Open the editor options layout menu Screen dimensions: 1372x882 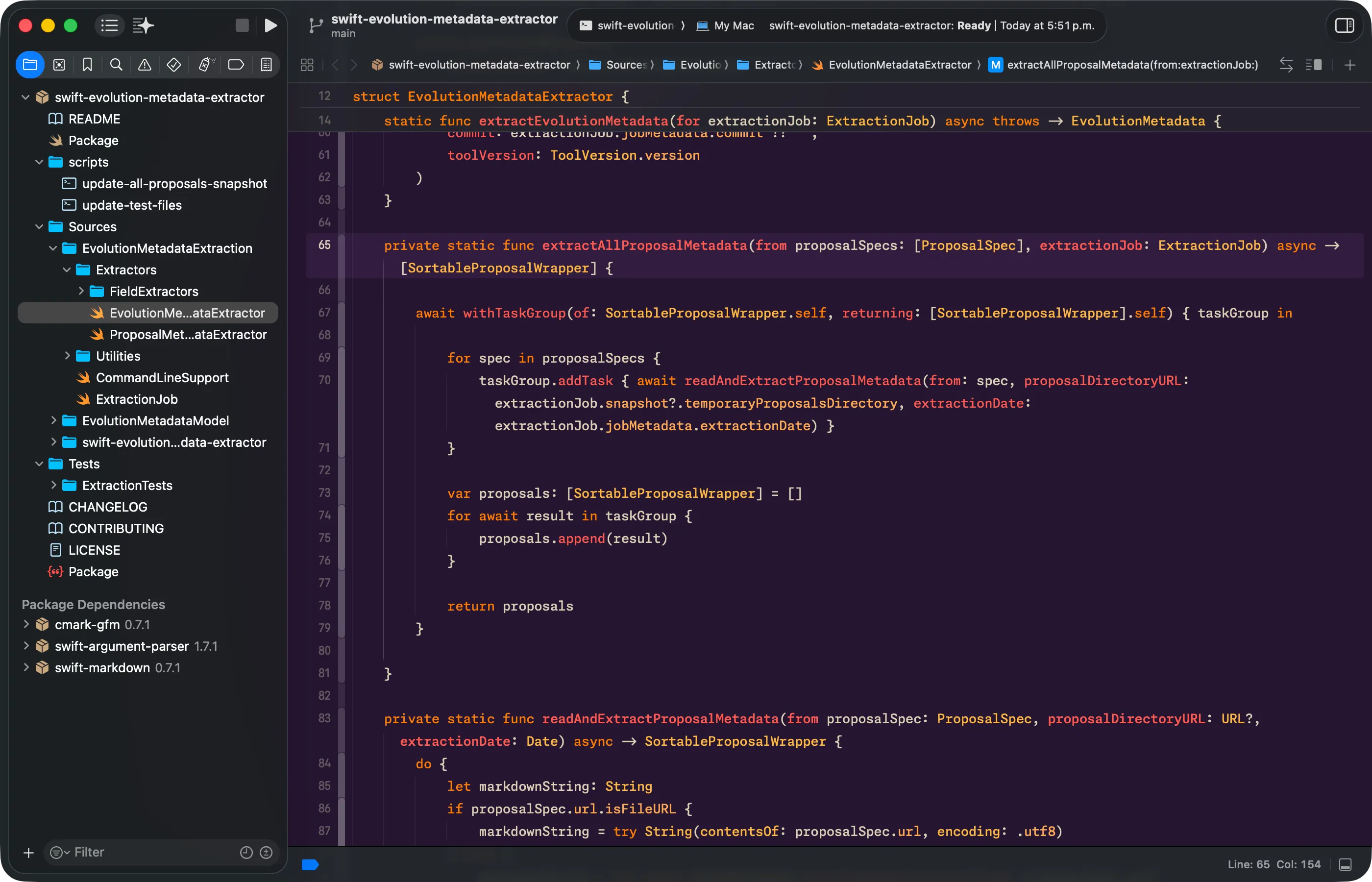(1314, 65)
